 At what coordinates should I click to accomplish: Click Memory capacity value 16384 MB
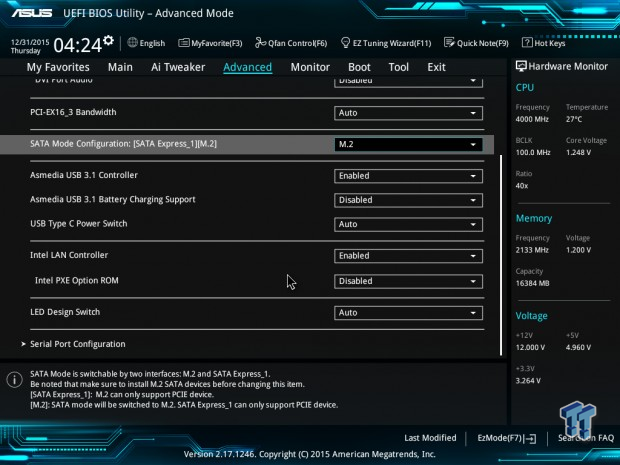(x=532, y=284)
